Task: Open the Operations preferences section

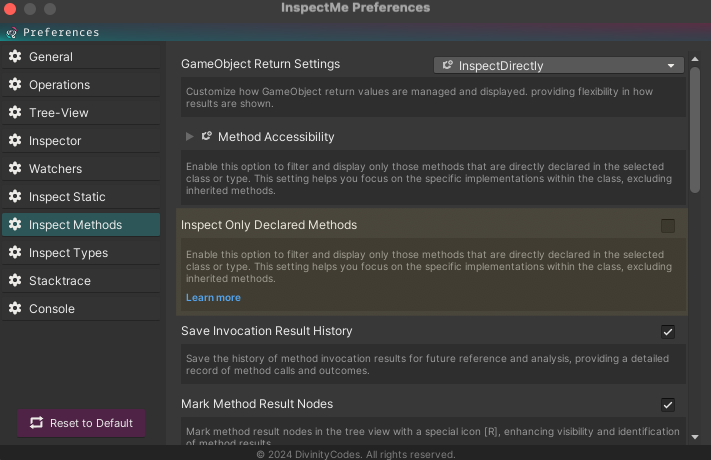Action: click(x=81, y=84)
